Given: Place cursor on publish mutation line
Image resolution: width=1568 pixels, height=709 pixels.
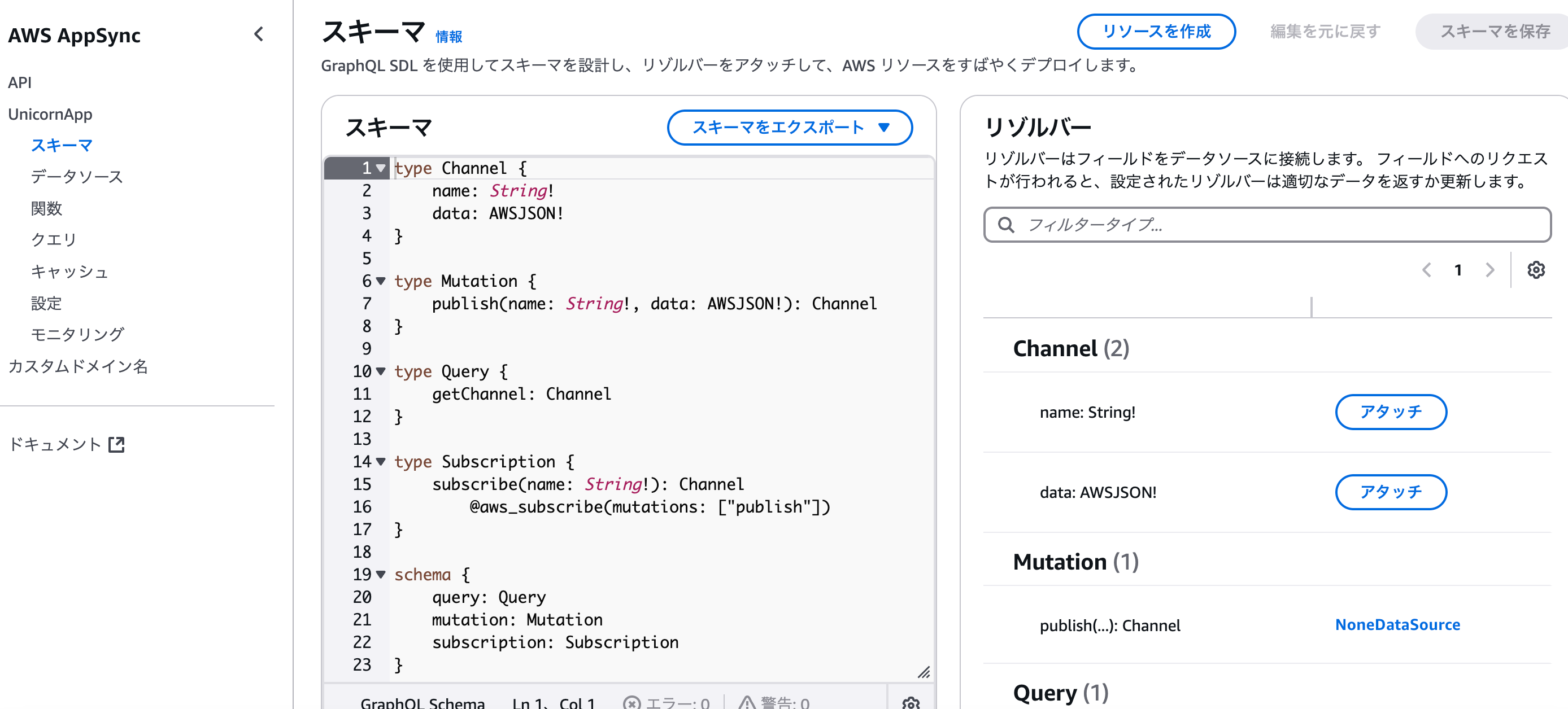Looking at the screenshot, I should pyautogui.click(x=654, y=304).
